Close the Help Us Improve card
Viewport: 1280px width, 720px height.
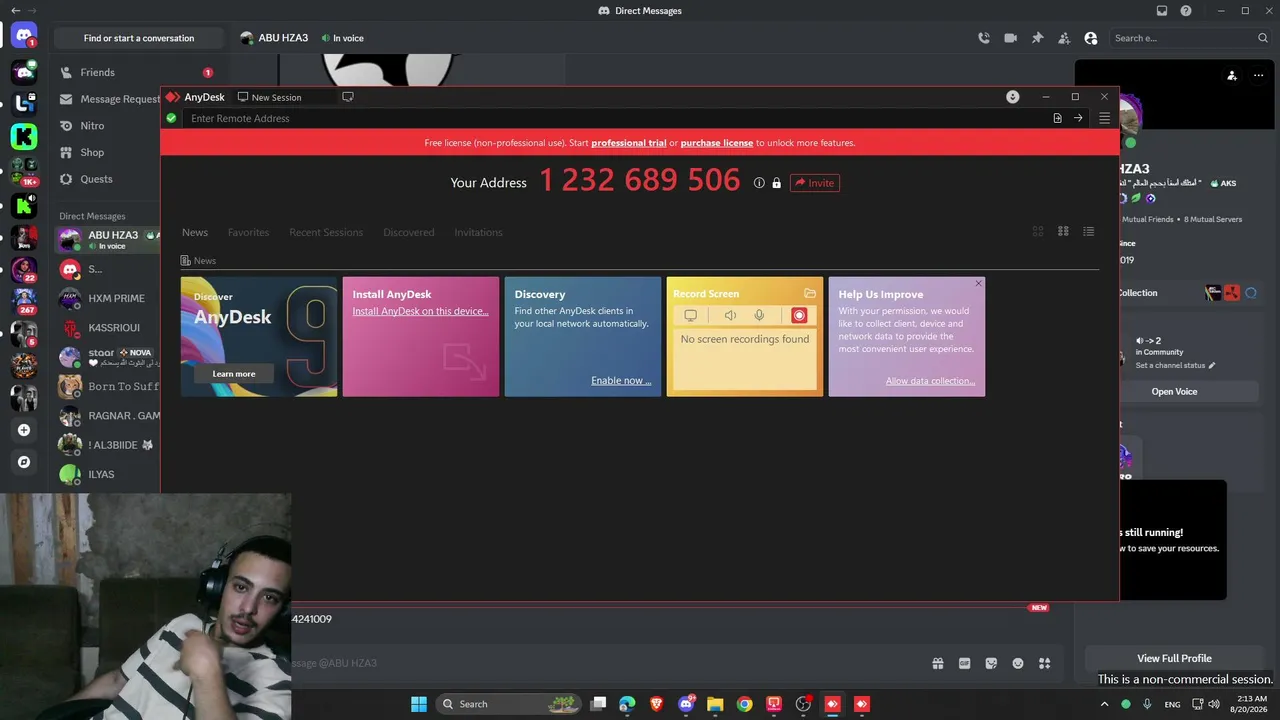978,284
